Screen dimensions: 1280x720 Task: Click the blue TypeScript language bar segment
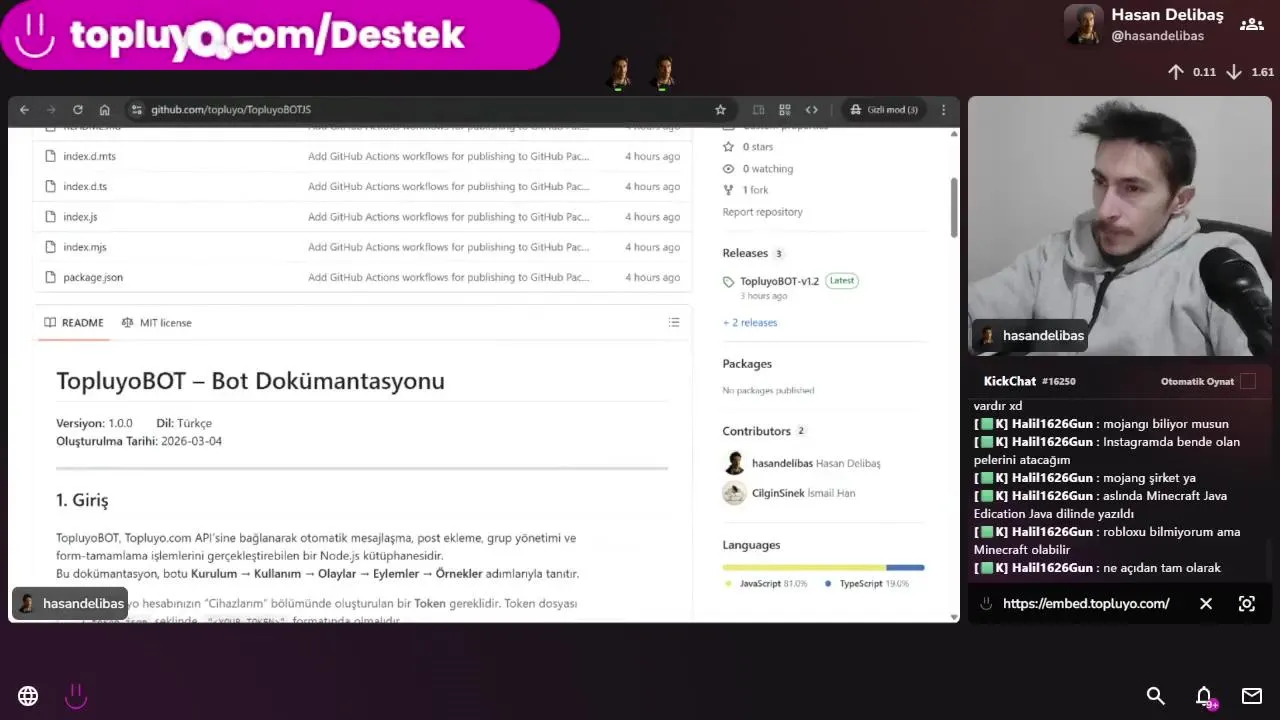[905, 567]
